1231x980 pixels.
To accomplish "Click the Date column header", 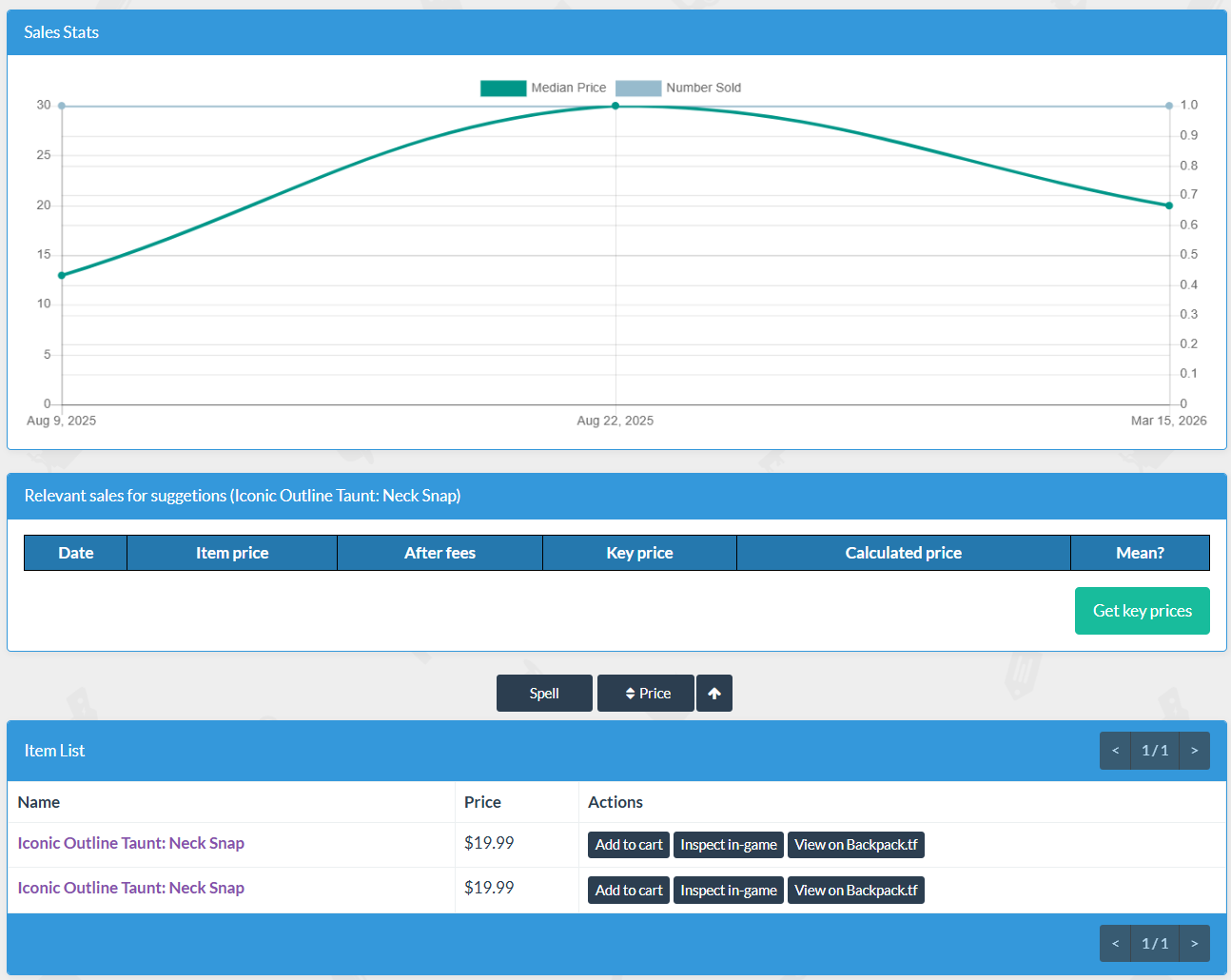I will click(76, 553).
